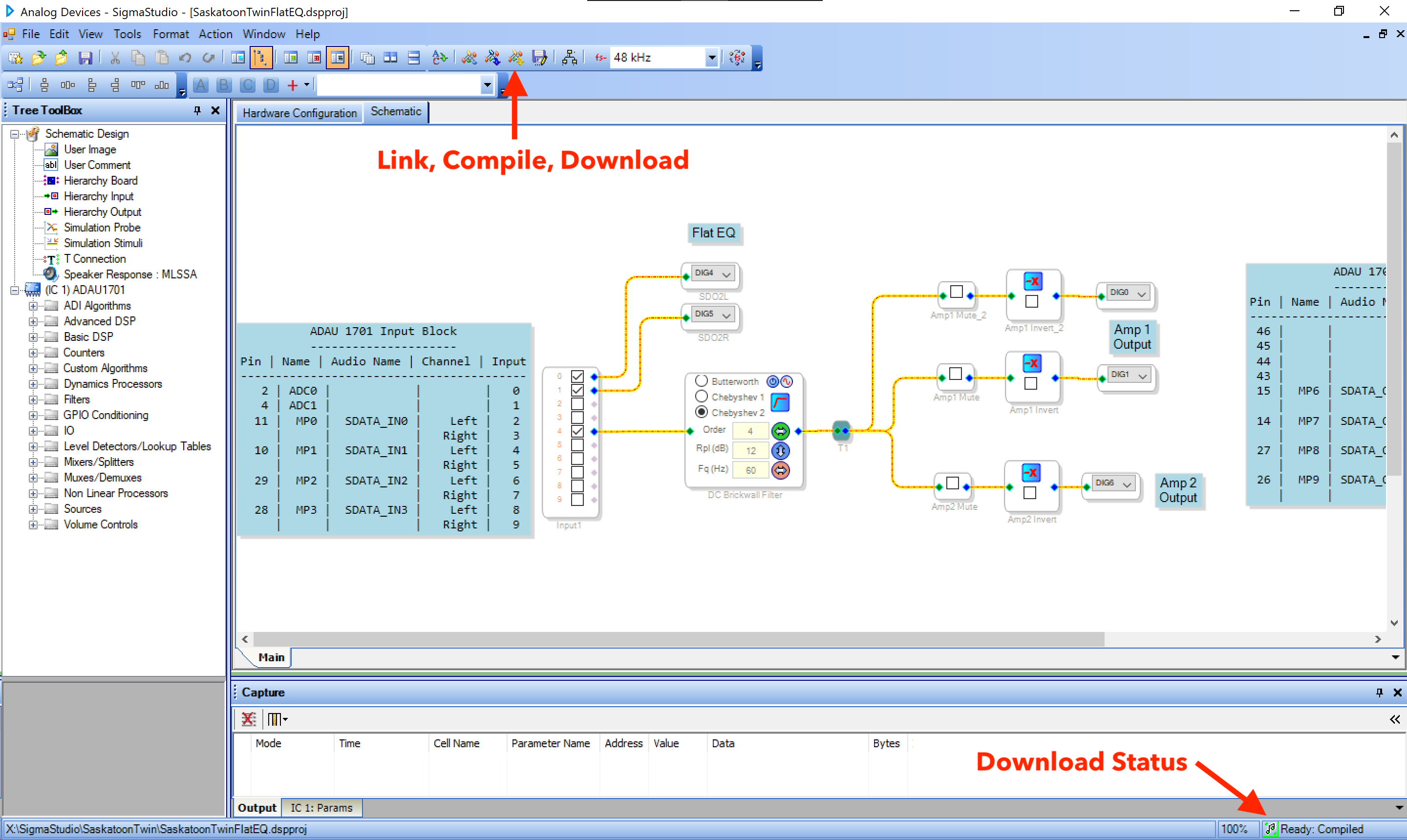
Task: Click the Rpl (dB) value field
Action: [750, 451]
